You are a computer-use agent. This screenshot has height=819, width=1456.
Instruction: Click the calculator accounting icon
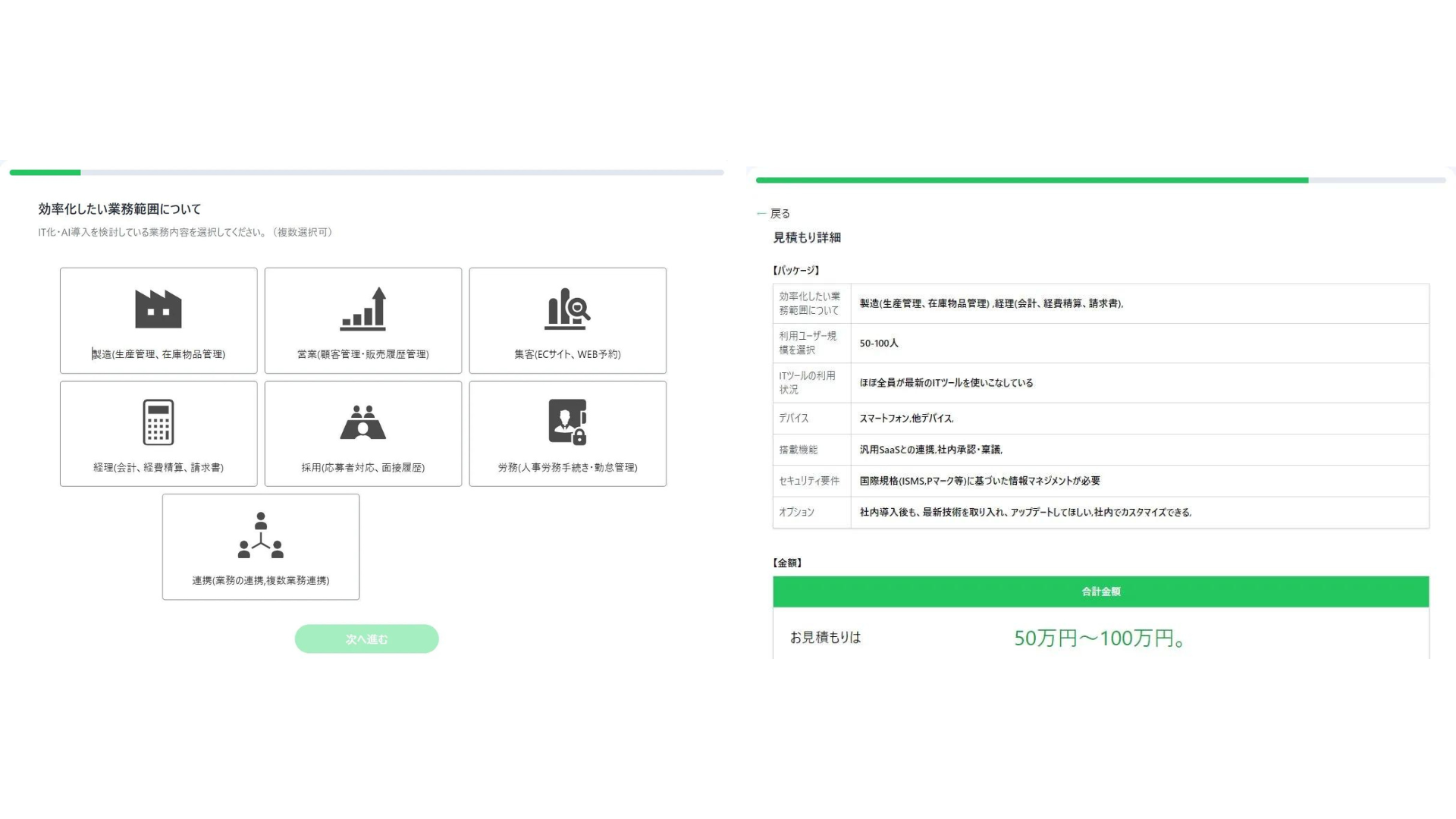(x=158, y=422)
